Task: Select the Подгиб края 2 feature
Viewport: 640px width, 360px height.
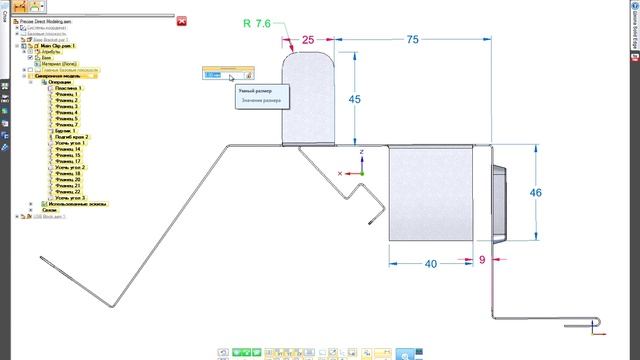Action: 72,137
